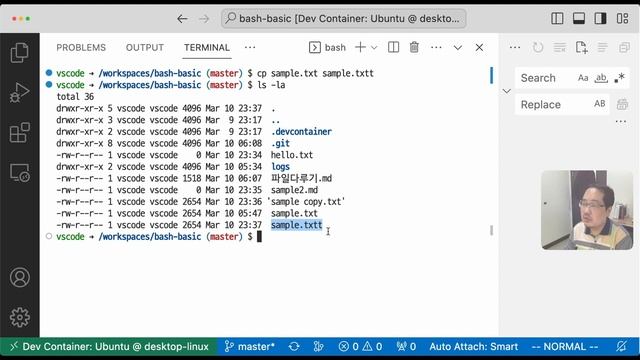Screen dimensions: 640x360
Task: Open the Accounts menu
Action: 20,278
